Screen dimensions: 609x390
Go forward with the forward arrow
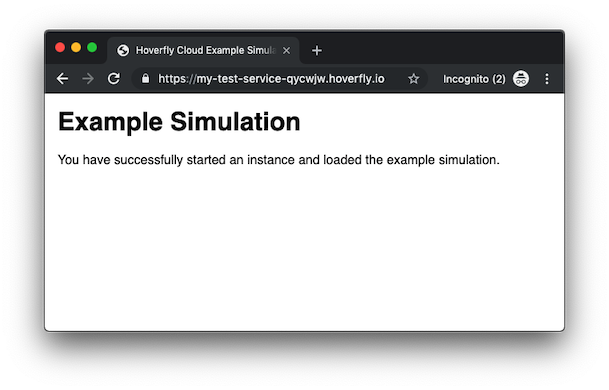click(x=88, y=79)
